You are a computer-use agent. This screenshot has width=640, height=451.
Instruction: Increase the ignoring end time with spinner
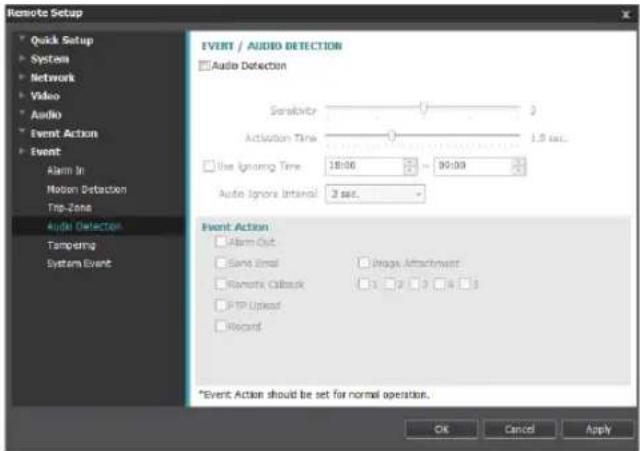(519, 162)
